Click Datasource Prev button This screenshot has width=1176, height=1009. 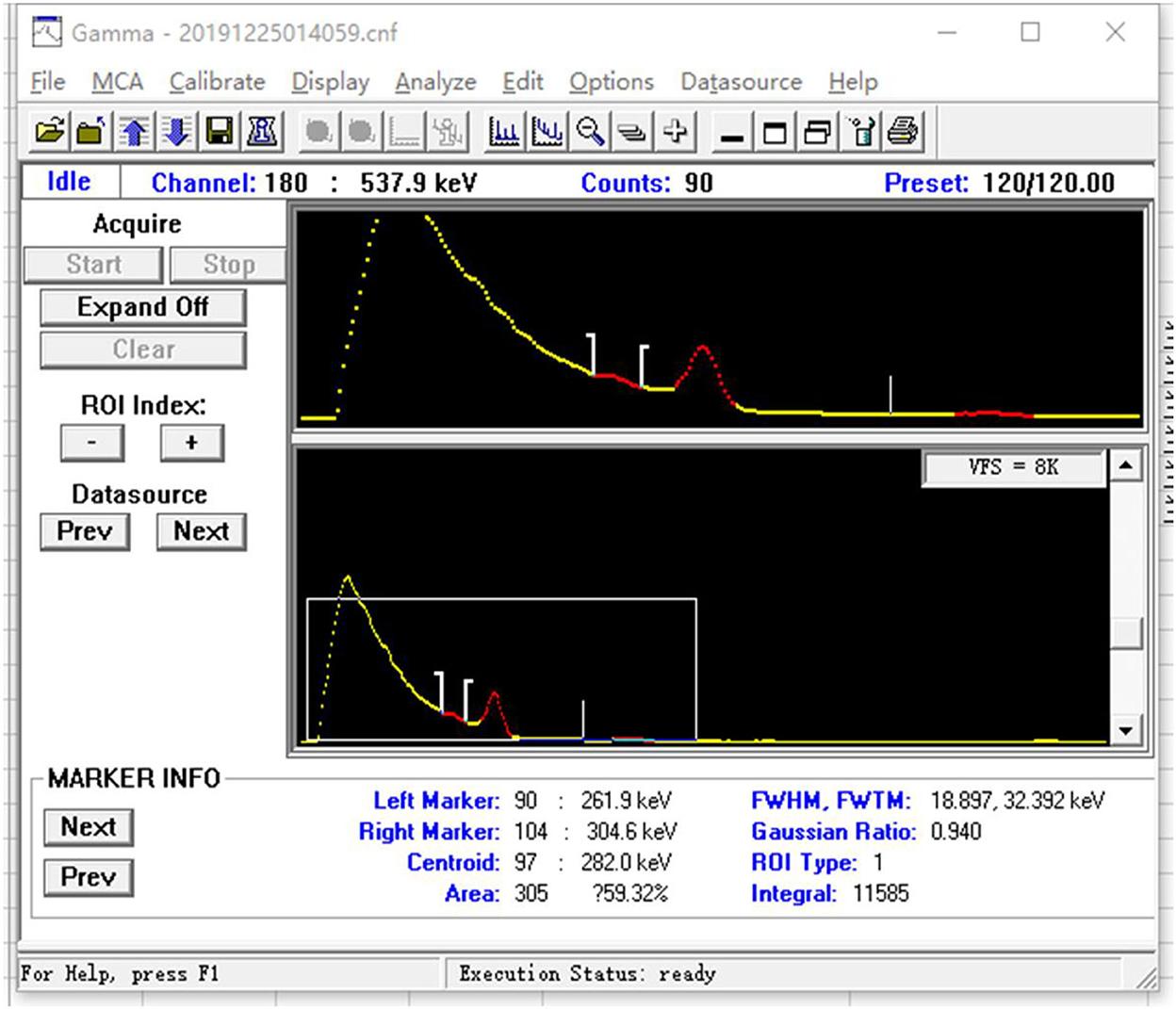pyautogui.click(x=85, y=531)
